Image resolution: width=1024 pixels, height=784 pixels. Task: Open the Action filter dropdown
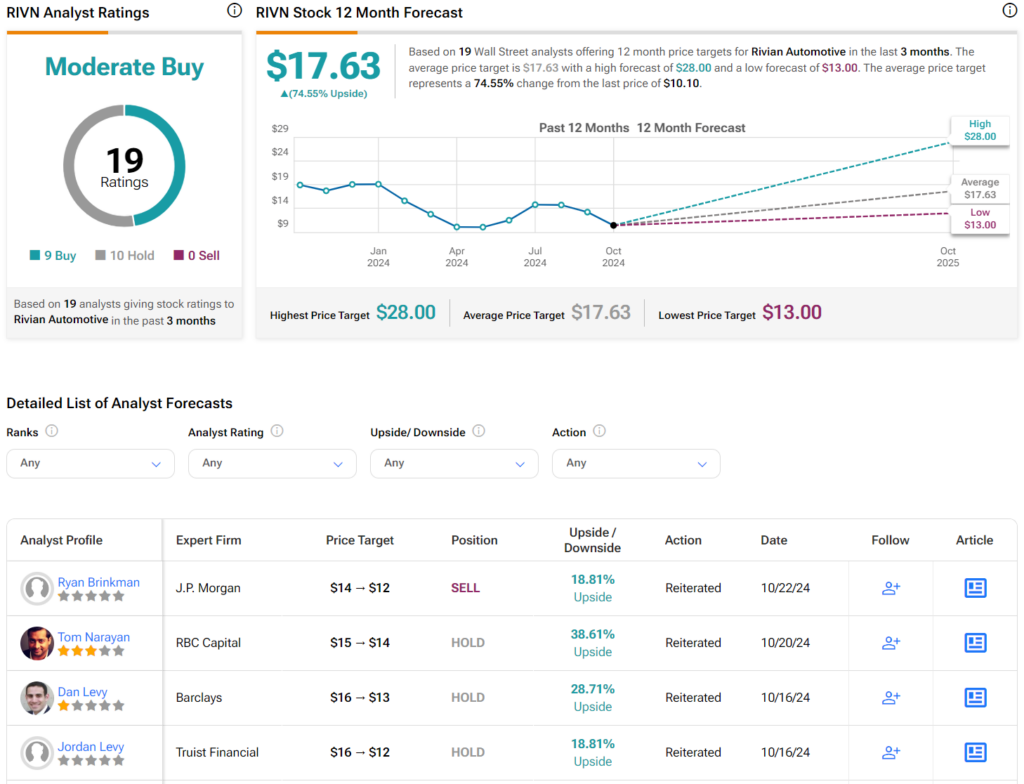coord(636,463)
